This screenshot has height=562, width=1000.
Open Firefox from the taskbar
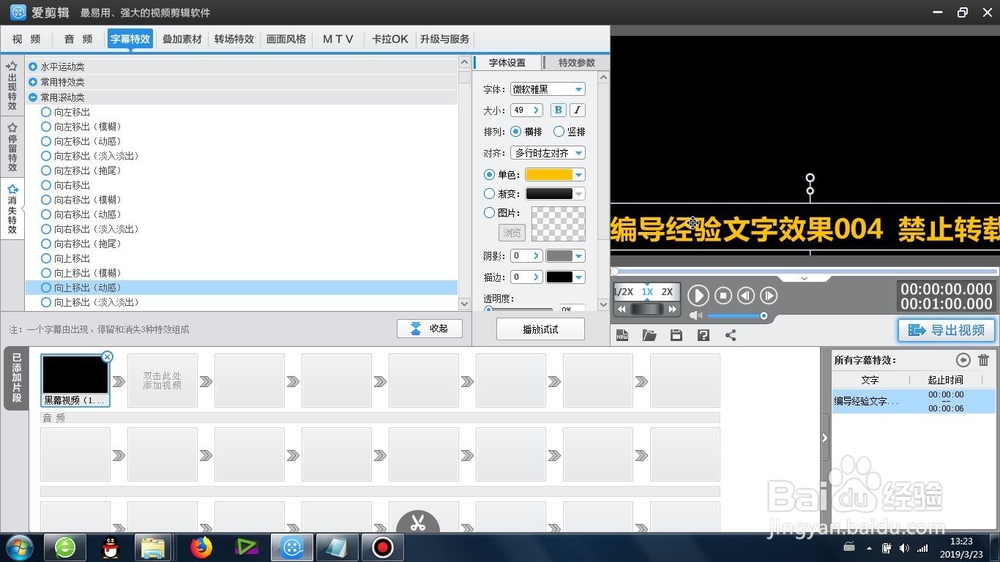click(201, 547)
